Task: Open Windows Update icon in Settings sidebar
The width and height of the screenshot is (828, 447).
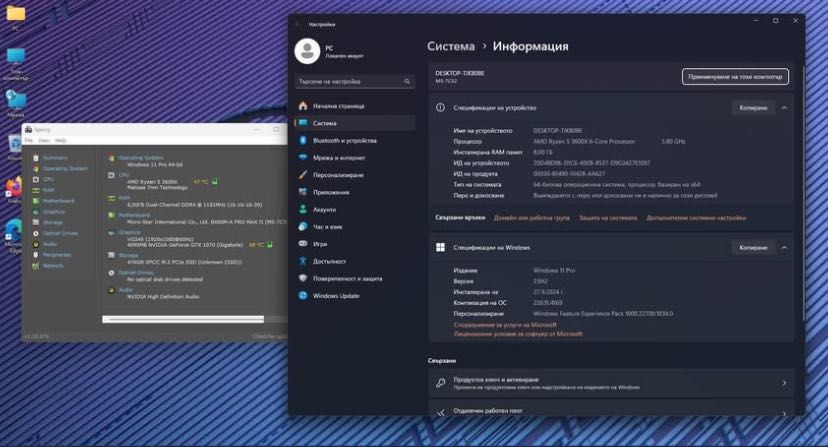Action: 303,296
